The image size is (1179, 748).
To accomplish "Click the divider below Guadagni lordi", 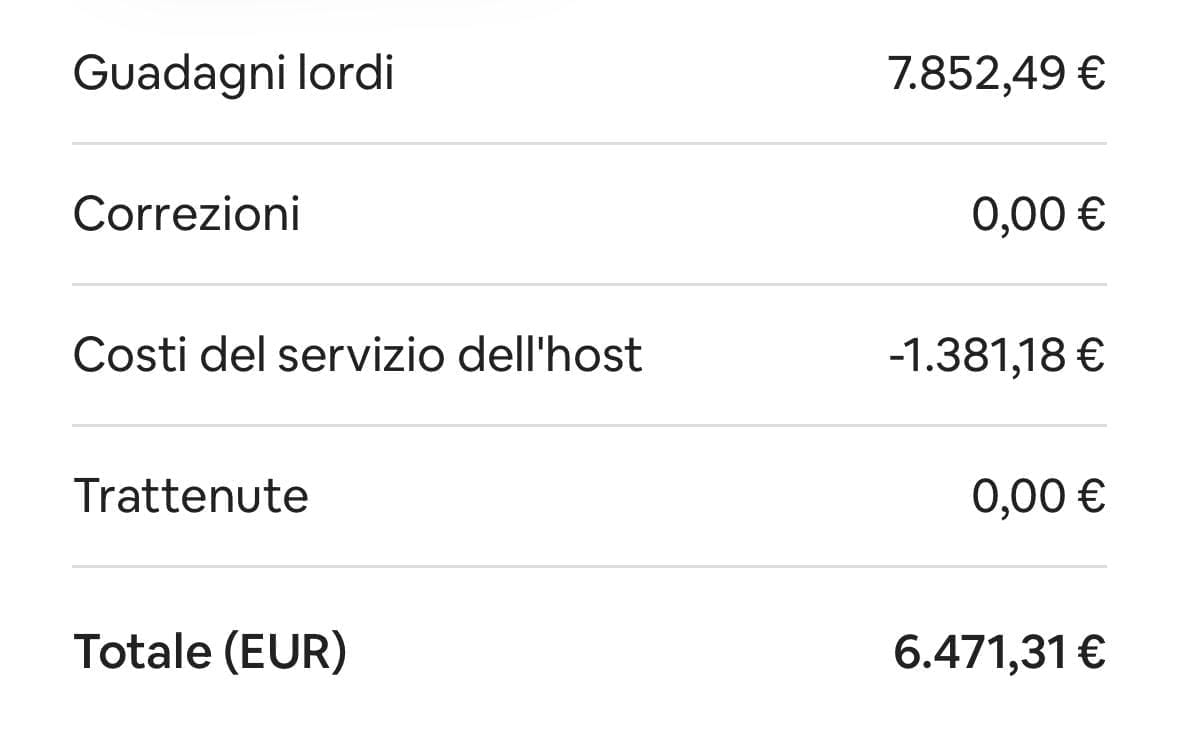I will (x=590, y=143).
